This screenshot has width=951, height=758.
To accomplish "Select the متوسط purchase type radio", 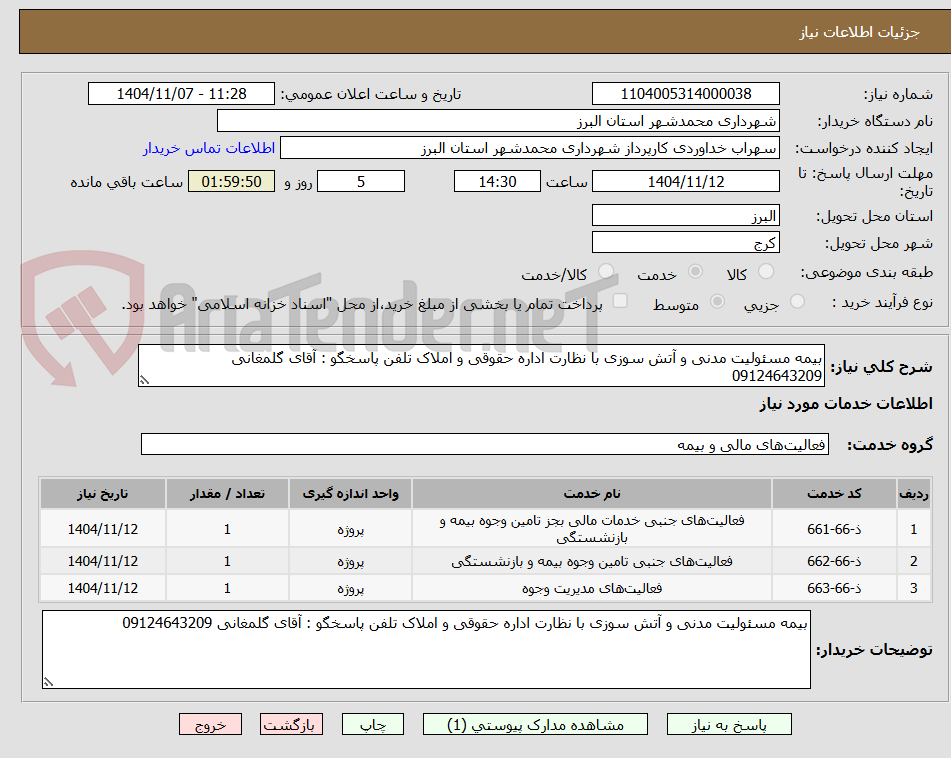I will point(717,301).
